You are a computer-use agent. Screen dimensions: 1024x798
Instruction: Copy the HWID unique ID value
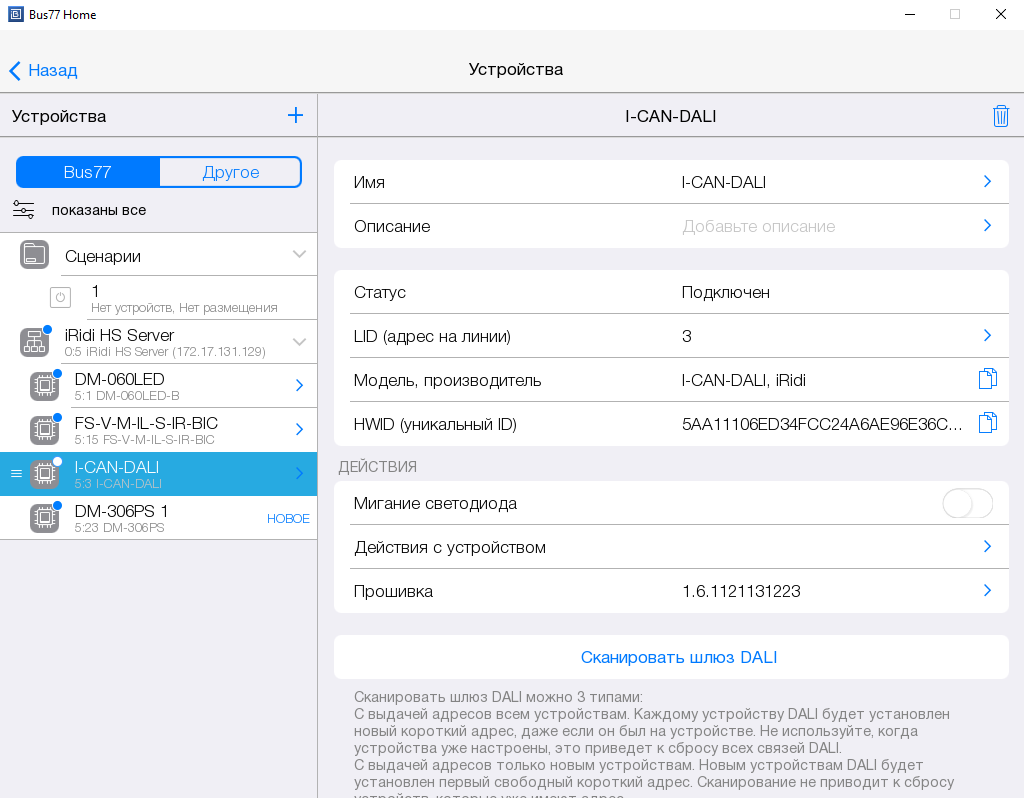tap(987, 423)
